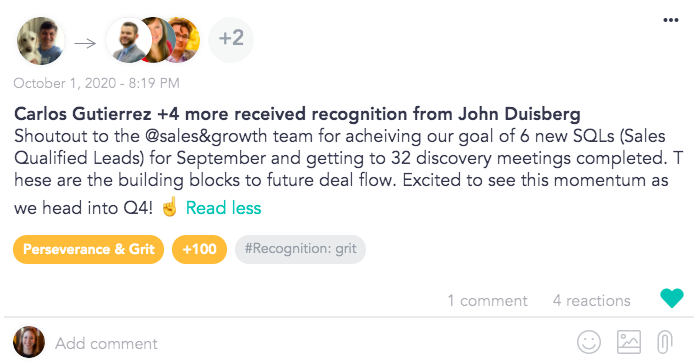Click the post headline Carlos Gutierrez +4 more
The width and height of the screenshot is (700, 364).
(x=297, y=114)
